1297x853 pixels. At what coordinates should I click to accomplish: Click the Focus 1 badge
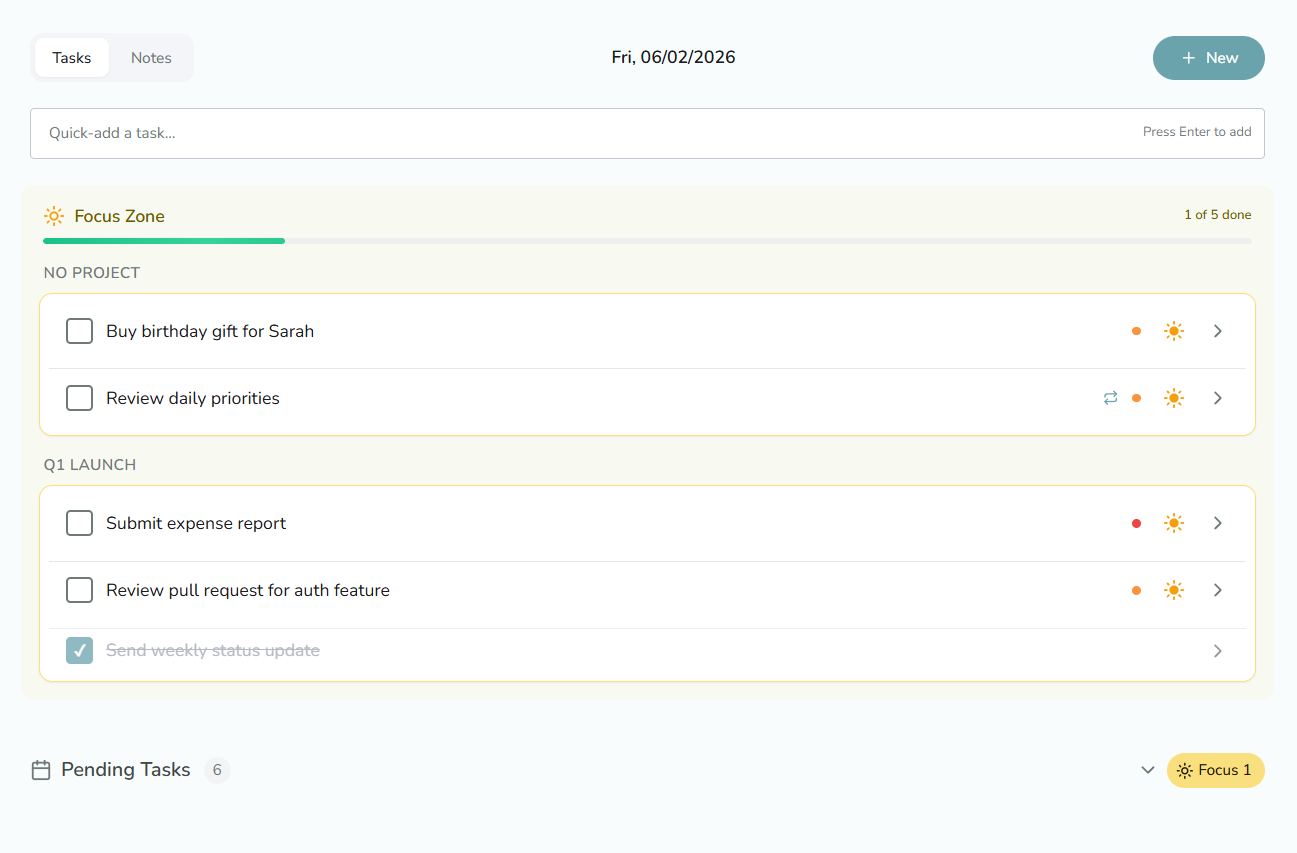coord(1215,770)
